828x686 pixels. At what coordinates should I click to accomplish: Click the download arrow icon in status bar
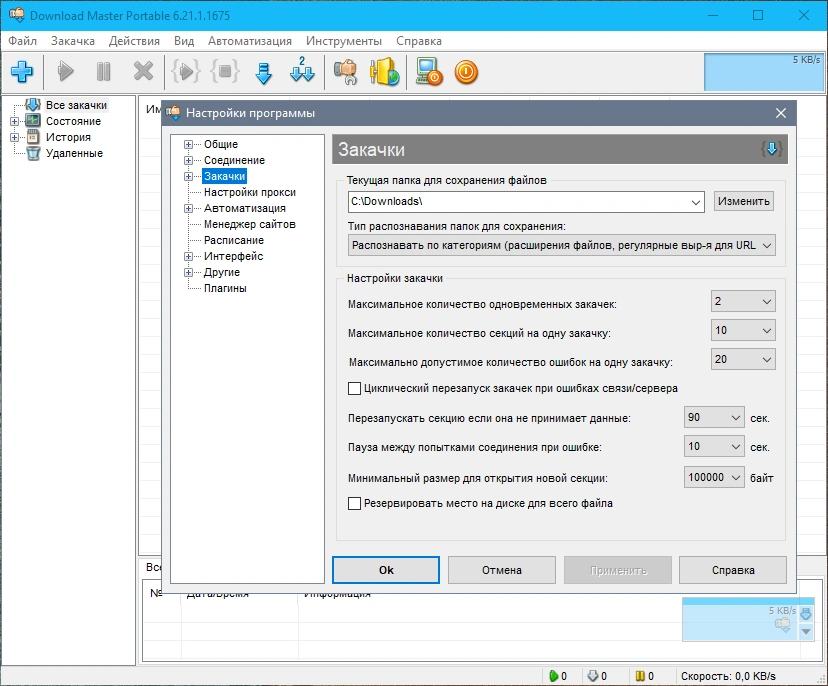pos(592,676)
